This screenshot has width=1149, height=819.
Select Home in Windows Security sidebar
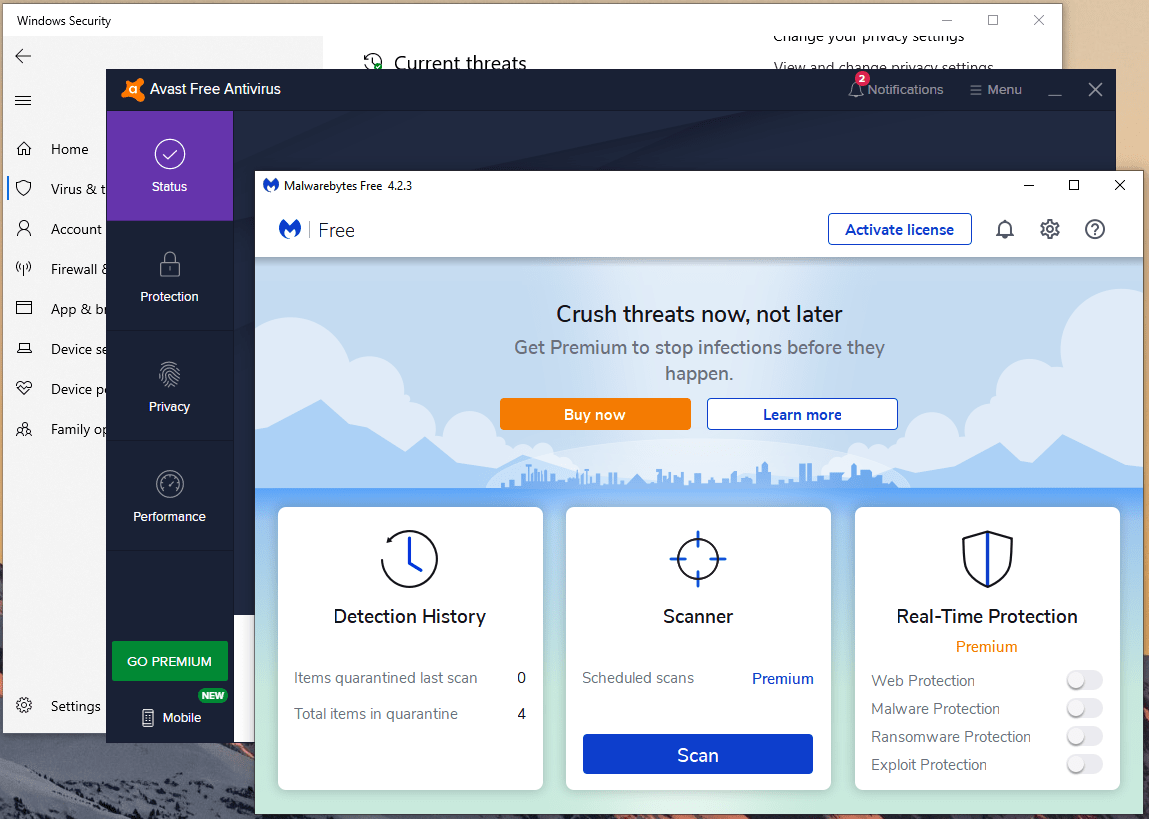pyautogui.click(x=70, y=149)
